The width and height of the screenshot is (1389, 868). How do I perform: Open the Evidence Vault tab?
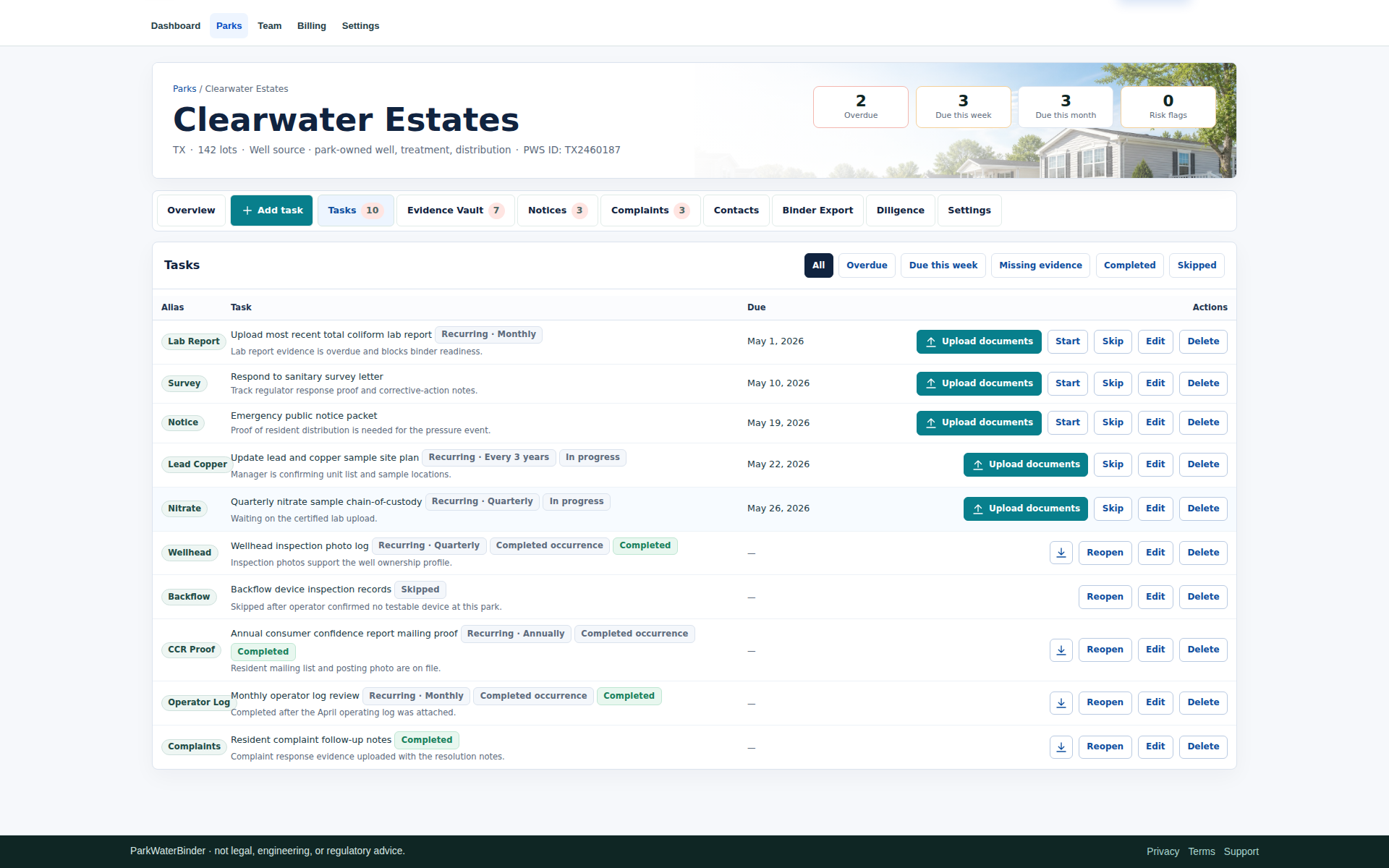pyautogui.click(x=456, y=210)
